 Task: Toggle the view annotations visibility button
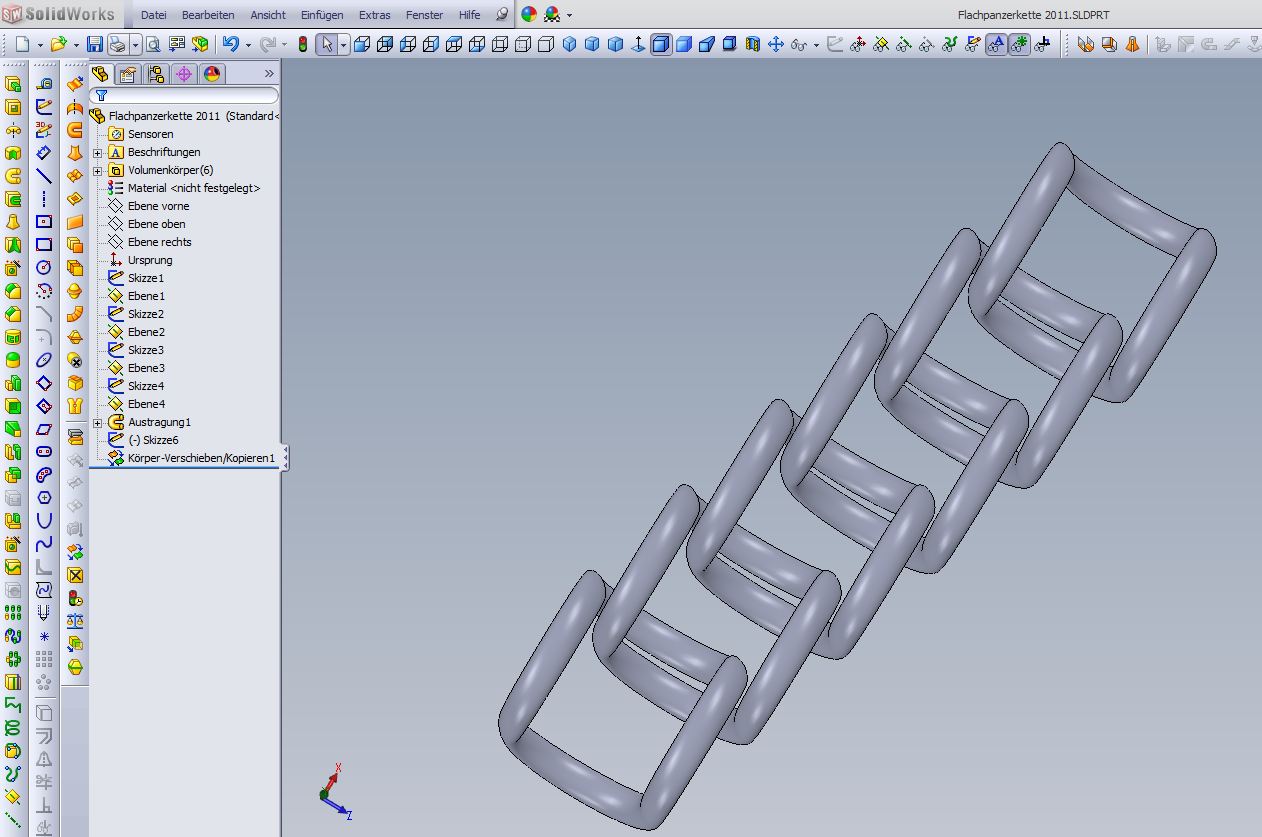(x=996, y=44)
